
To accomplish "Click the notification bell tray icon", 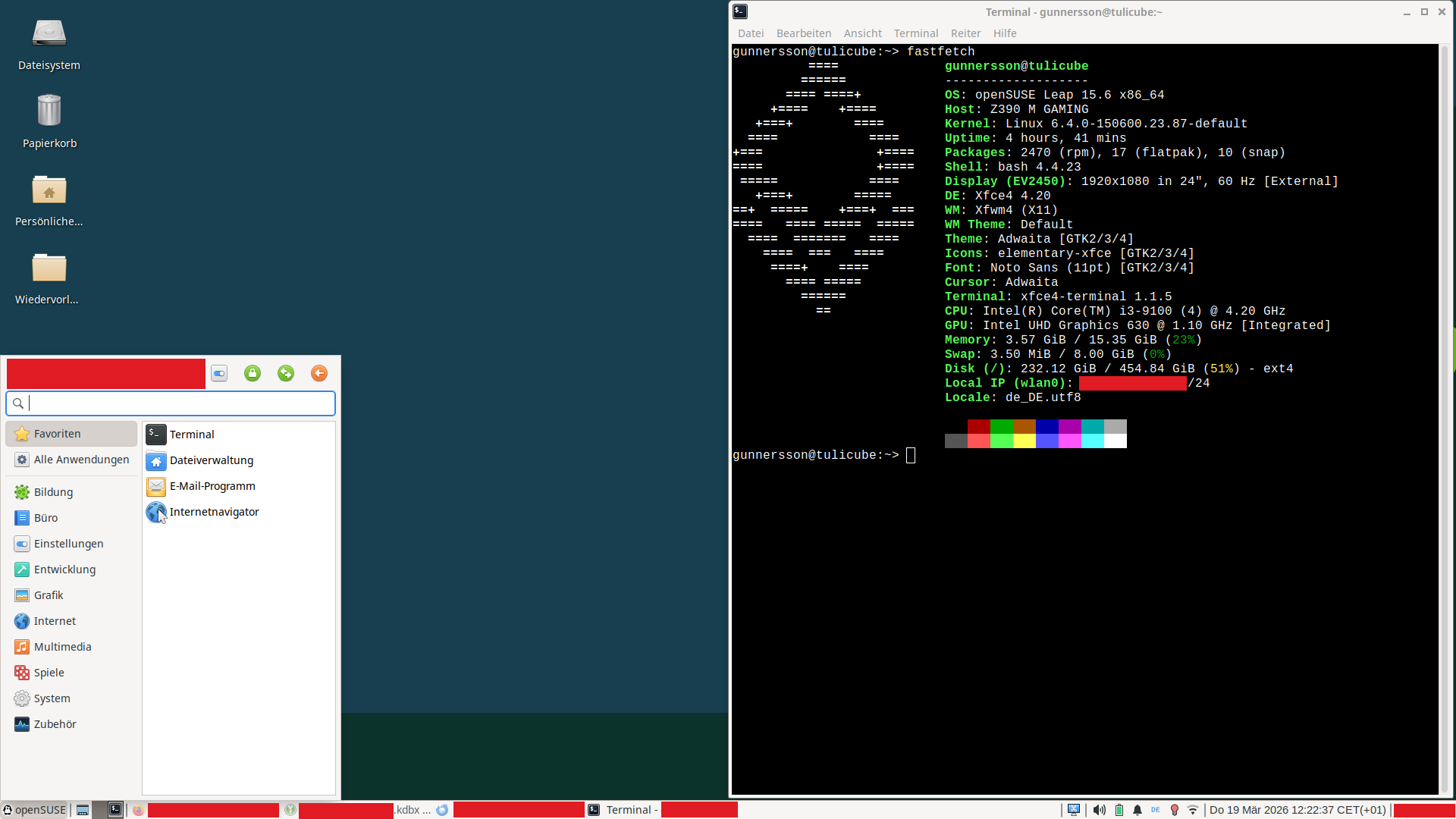I will coord(1137,810).
